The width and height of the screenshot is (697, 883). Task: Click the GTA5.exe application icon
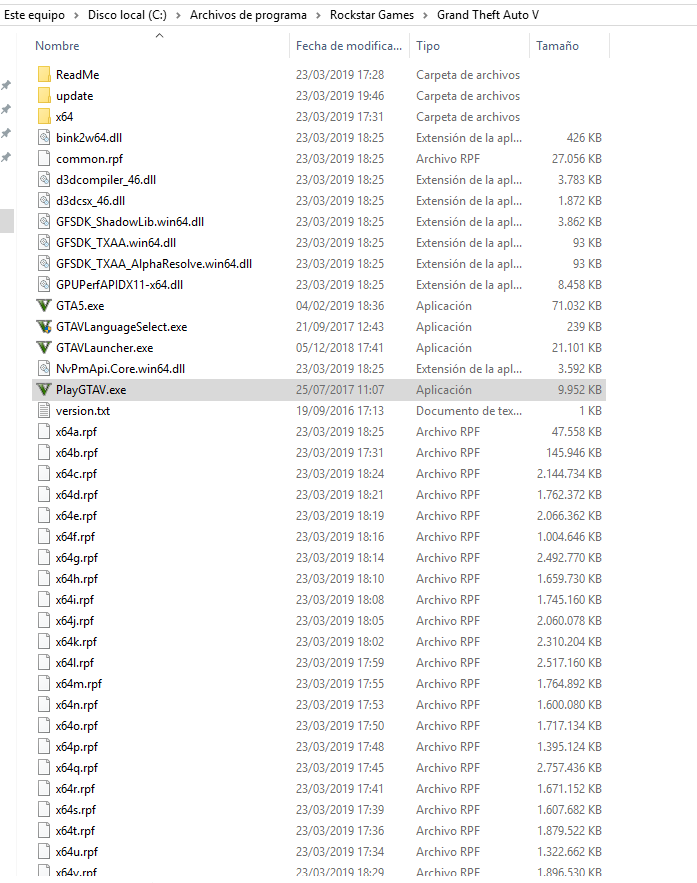click(44, 306)
